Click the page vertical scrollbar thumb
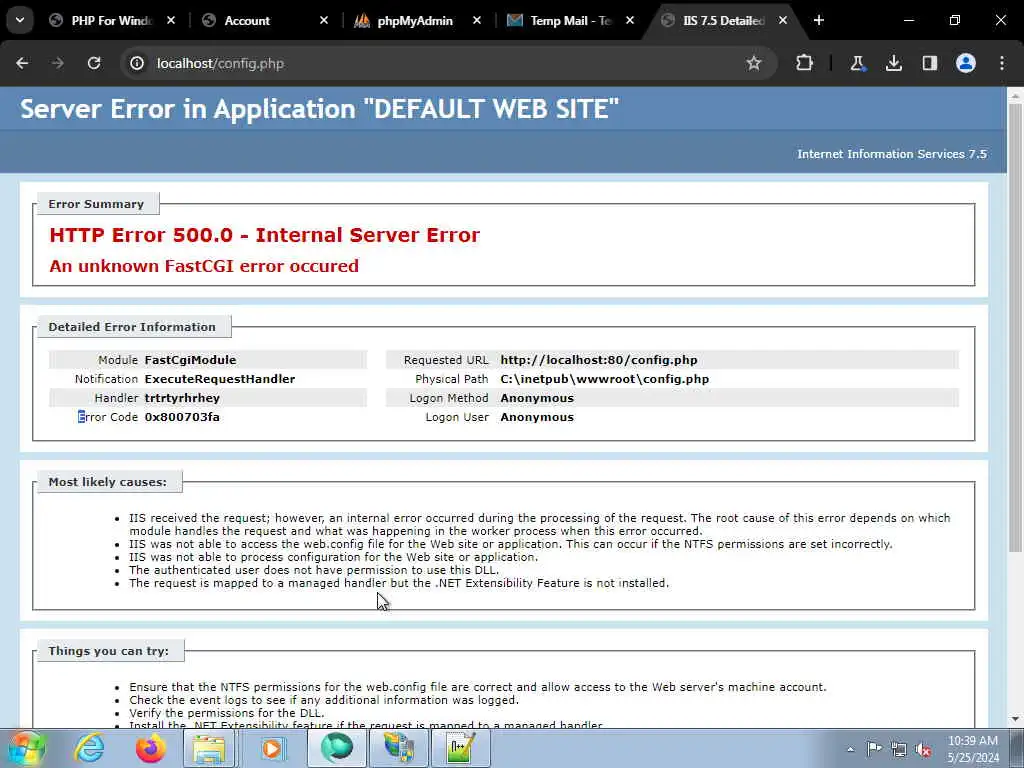Image resolution: width=1024 pixels, height=768 pixels. click(1015, 327)
